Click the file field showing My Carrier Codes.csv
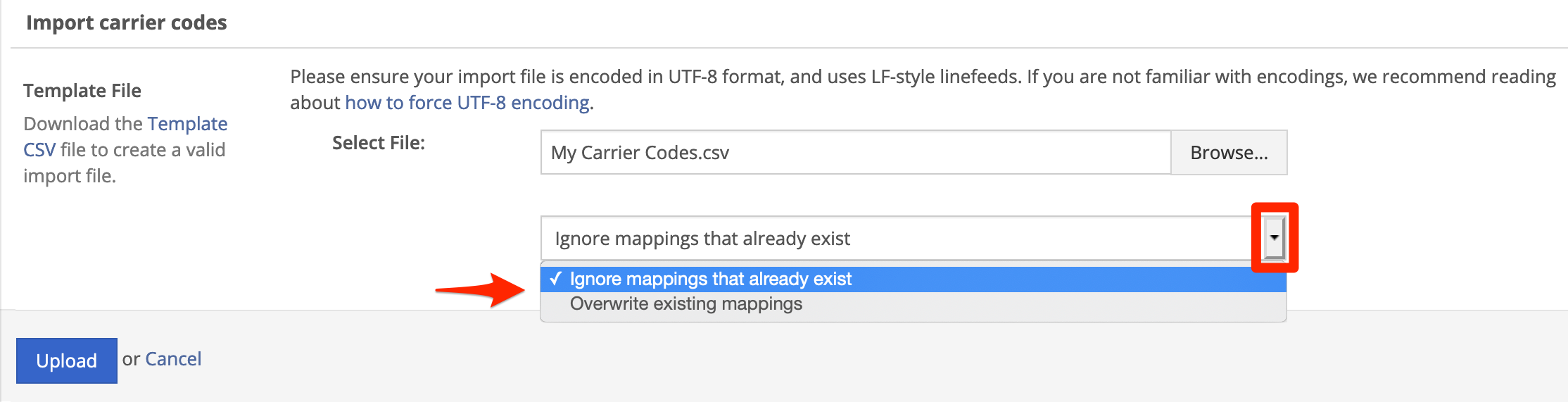This screenshot has height=402, width=1568. click(856, 153)
